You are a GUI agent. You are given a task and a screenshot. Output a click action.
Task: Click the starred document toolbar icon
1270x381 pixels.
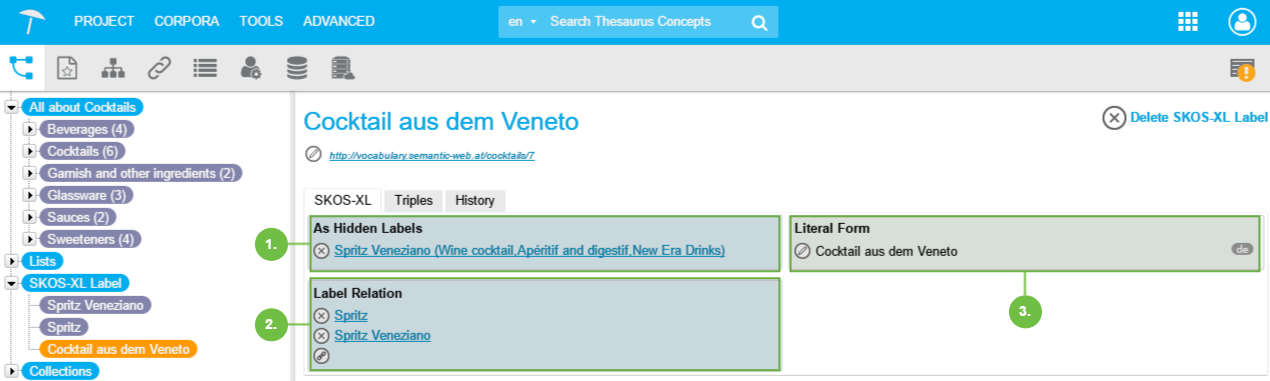pos(67,68)
